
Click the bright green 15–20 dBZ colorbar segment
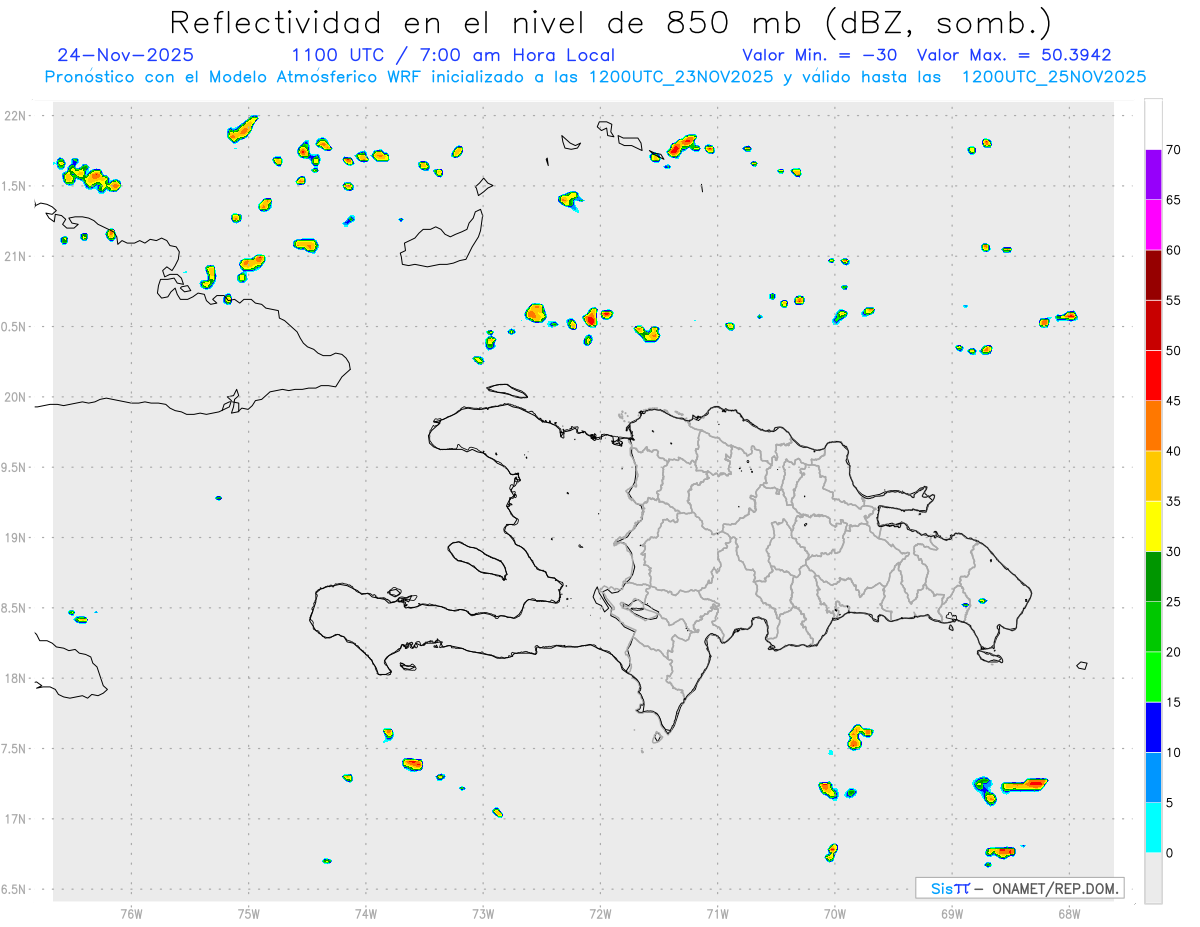coord(1153,677)
